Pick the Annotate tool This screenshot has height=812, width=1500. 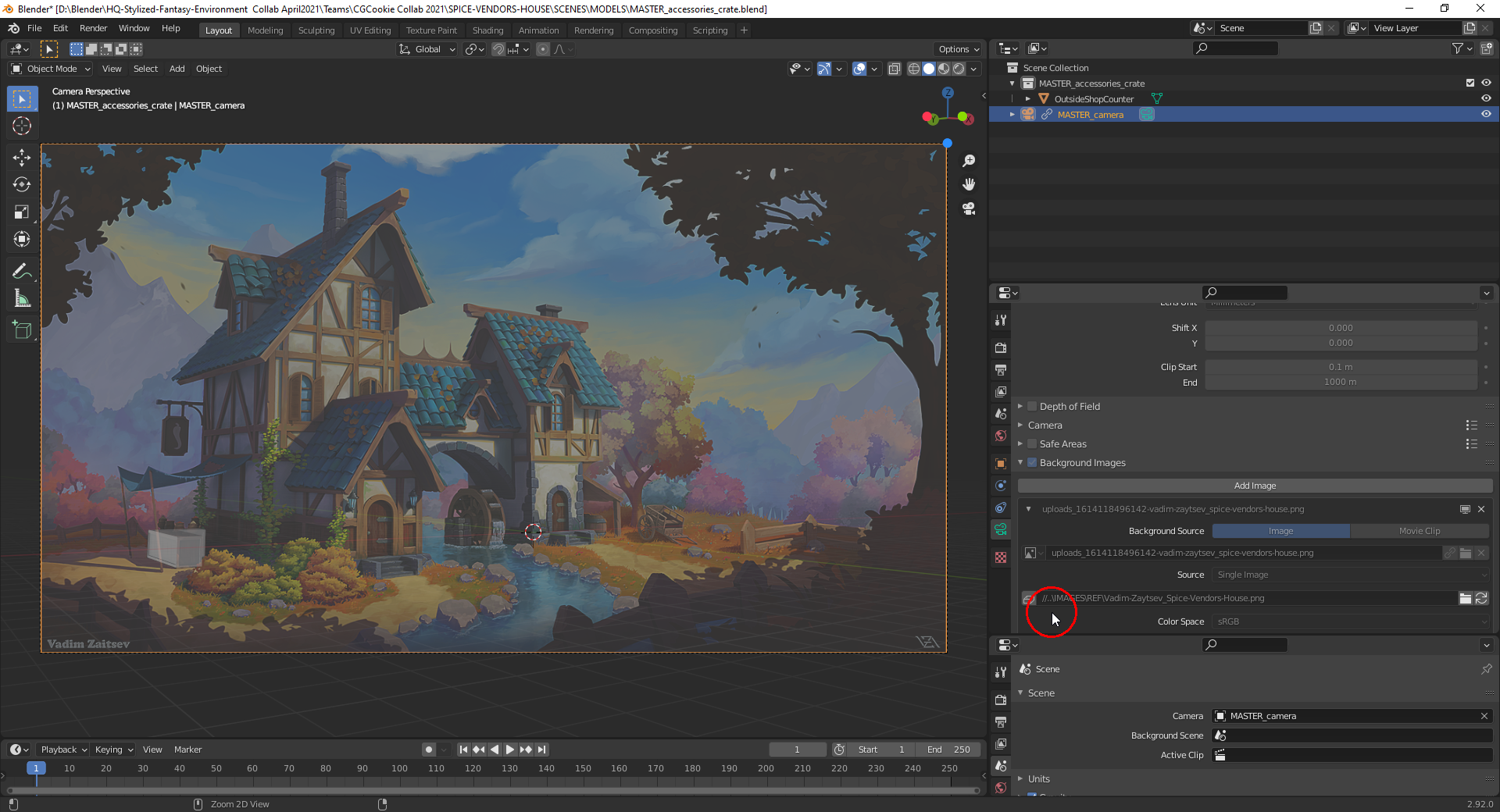pyautogui.click(x=22, y=272)
